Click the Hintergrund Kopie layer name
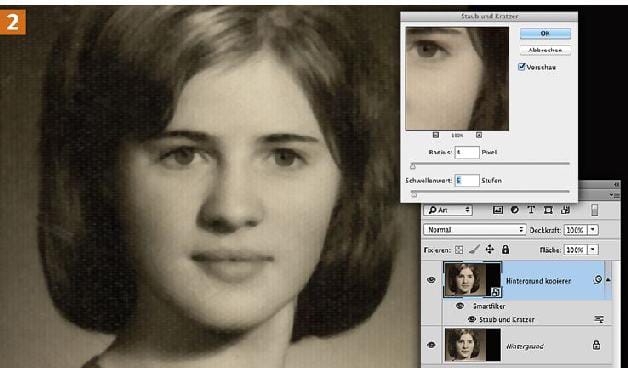Viewport: 628px width, 368px height. (x=538, y=281)
